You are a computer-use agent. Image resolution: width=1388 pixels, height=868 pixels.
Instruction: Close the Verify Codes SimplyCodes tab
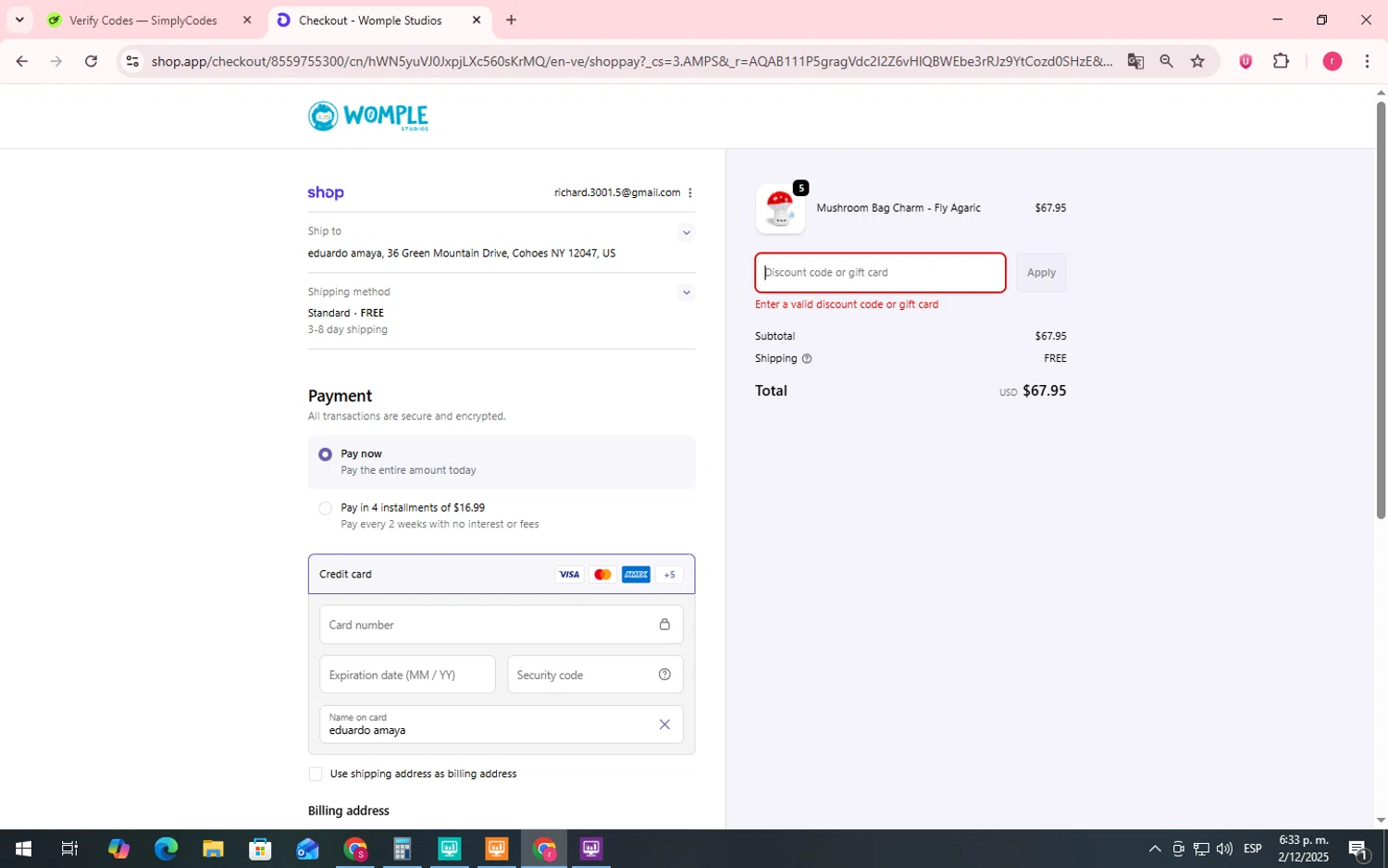(x=247, y=19)
